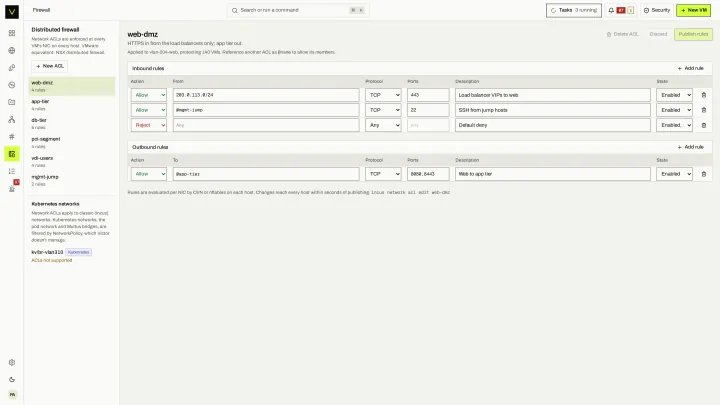Edit the From field 203.0.113.0/24

[266, 95]
